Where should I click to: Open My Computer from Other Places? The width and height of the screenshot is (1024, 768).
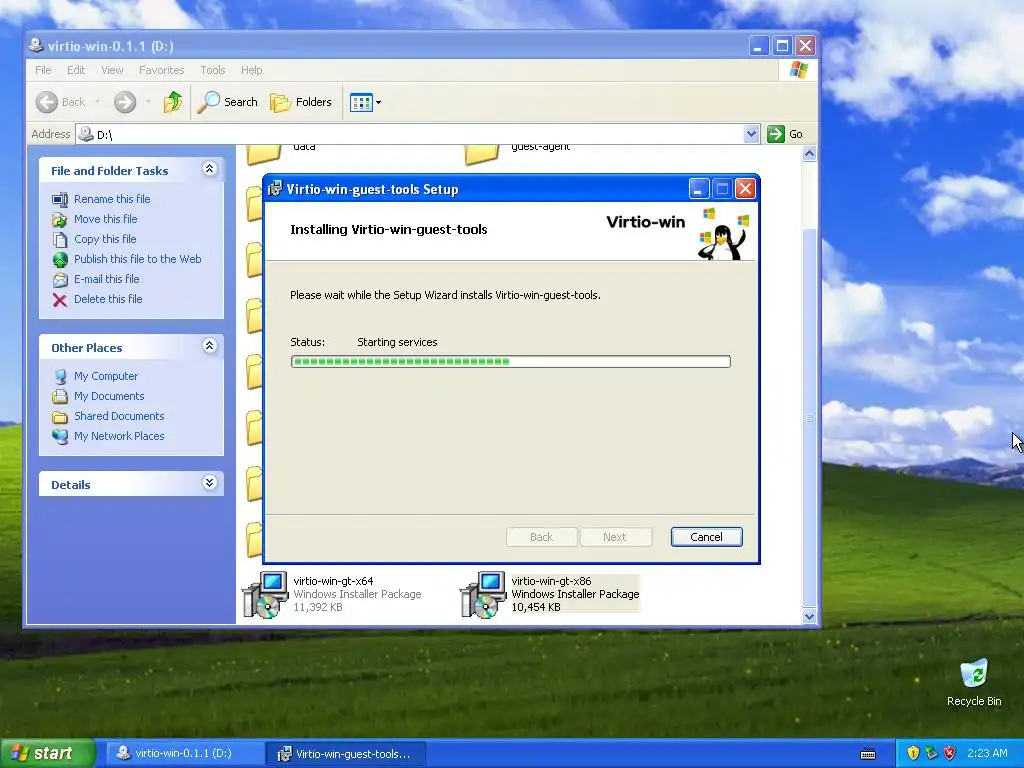[x=106, y=376]
